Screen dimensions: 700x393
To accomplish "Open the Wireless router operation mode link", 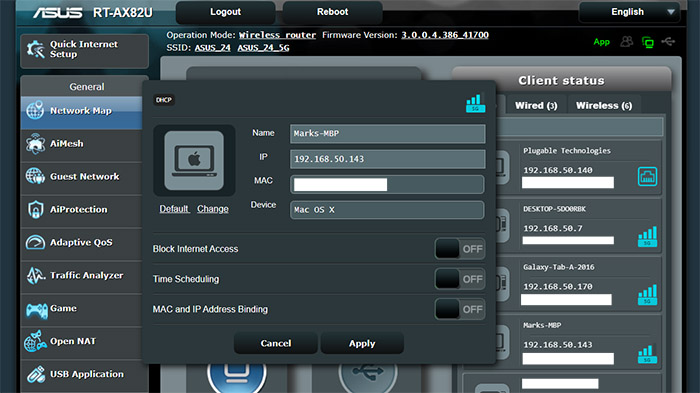I will [x=277, y=35].
